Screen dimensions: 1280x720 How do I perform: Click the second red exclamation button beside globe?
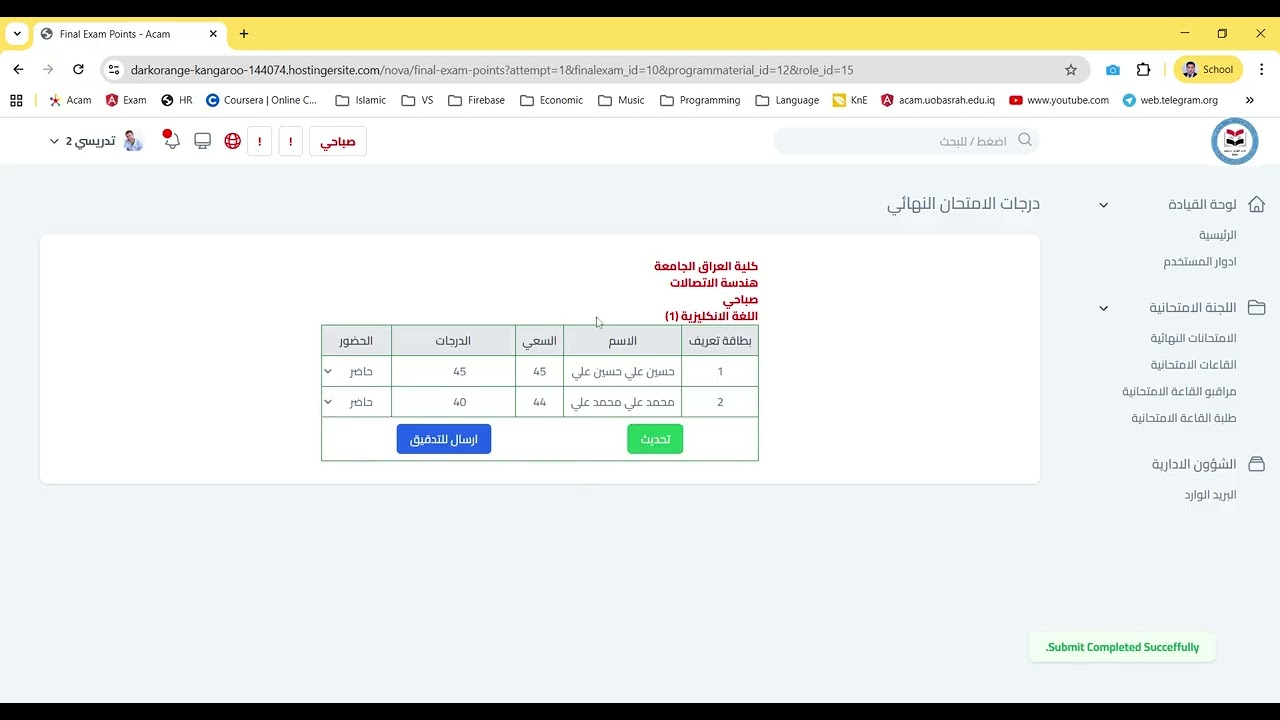tap(260, 141)
